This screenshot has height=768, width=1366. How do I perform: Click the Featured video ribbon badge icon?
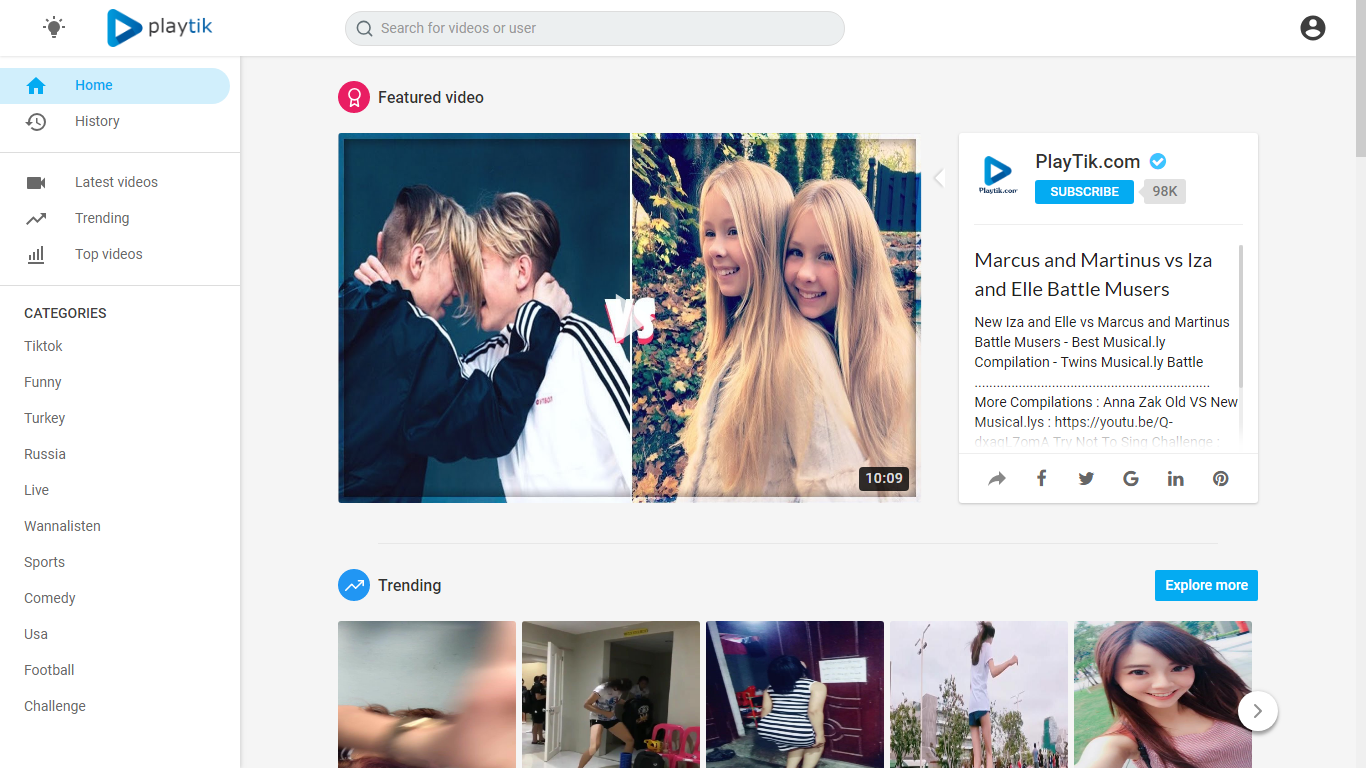point(354,97)
